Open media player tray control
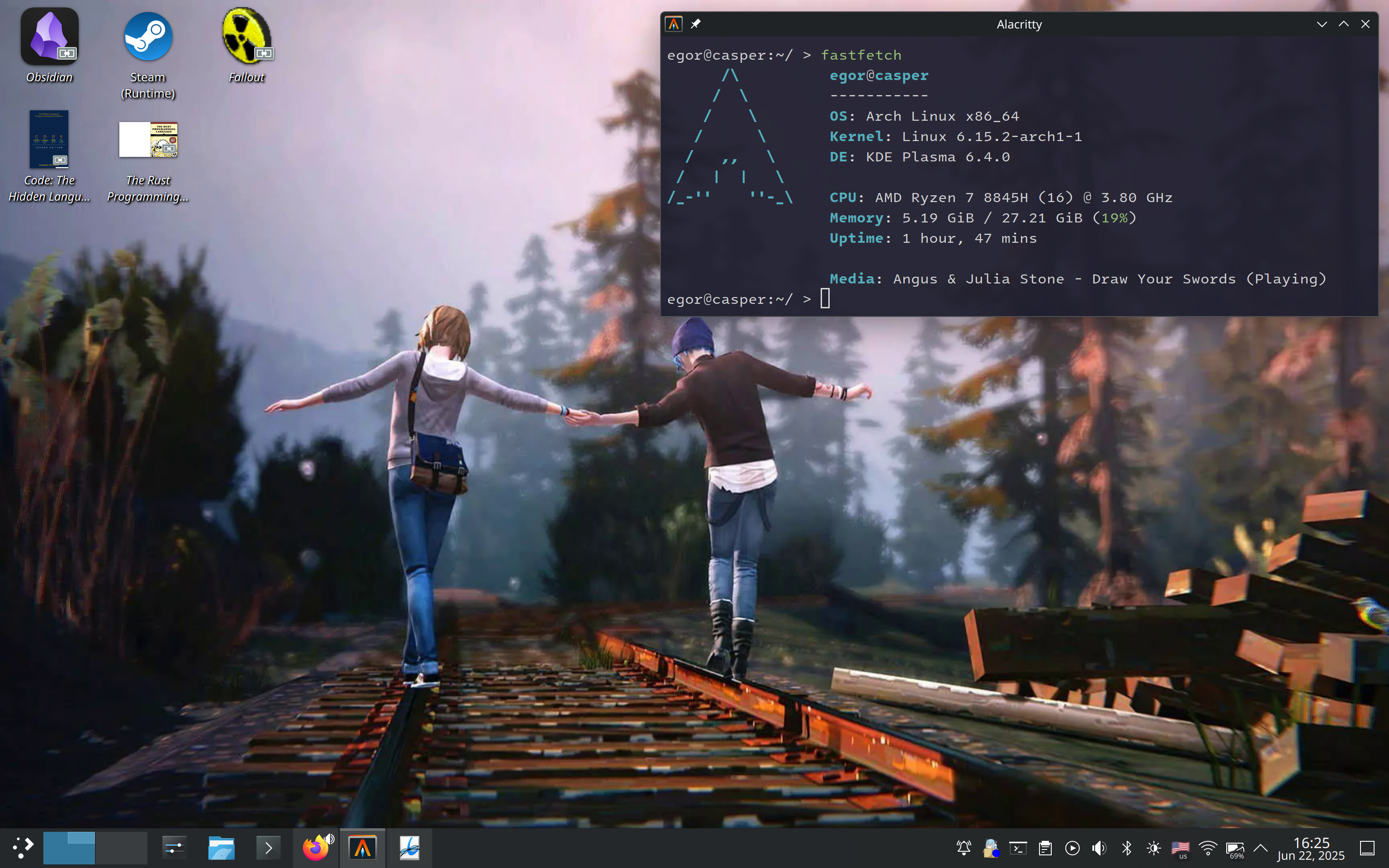The width and height of the screenshot is (1389, 868). [1072, 848]
